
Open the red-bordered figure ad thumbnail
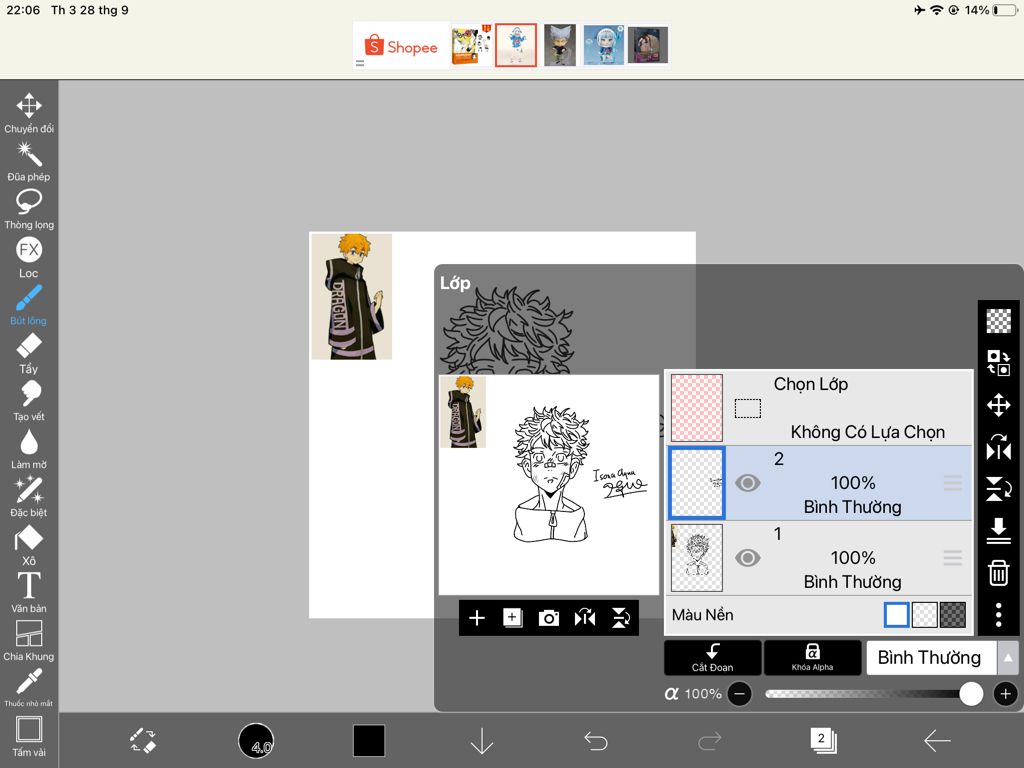pos(516,45)
